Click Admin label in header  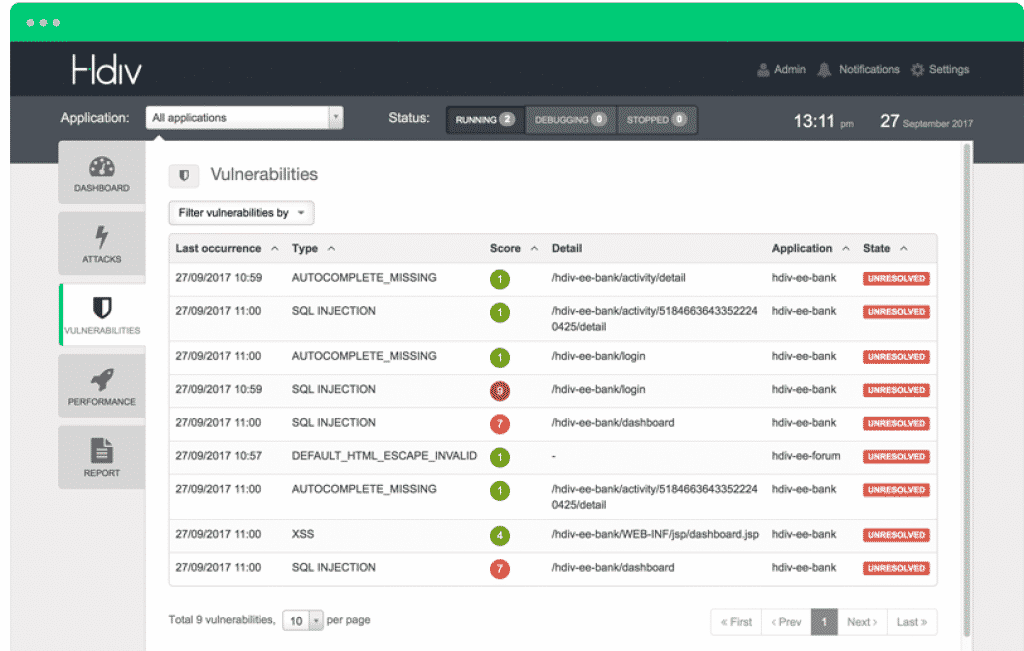click(790, 69)
